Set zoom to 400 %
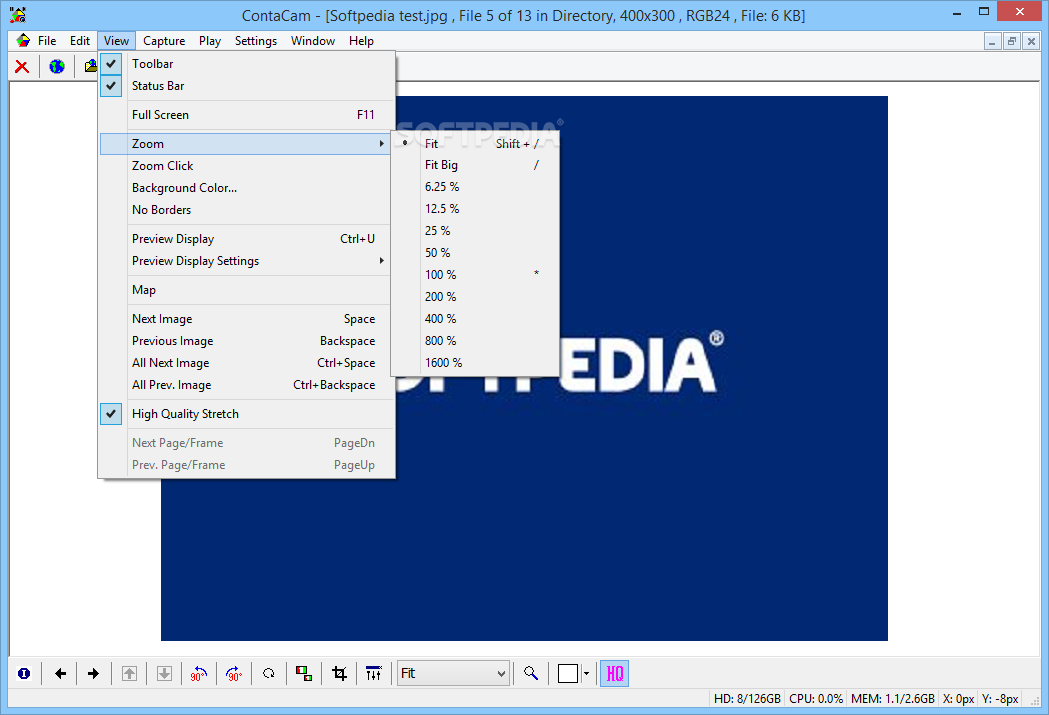 pyautogui.click(x=475, y=319)
